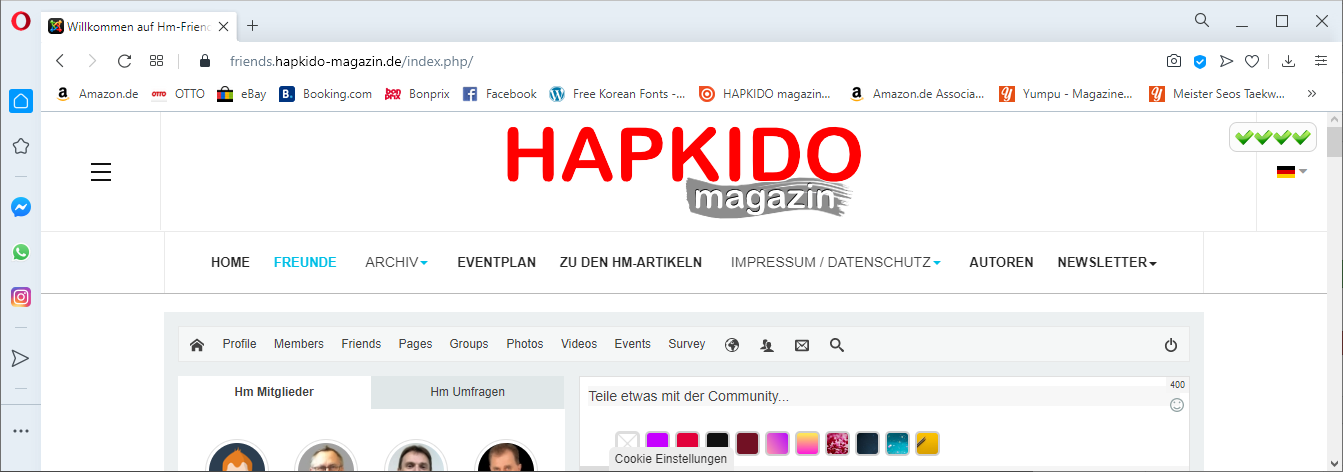The height and width of the screenshot is (472, 1344).
Task: Open the messages envelope icon
Action: tap(802, 345)
